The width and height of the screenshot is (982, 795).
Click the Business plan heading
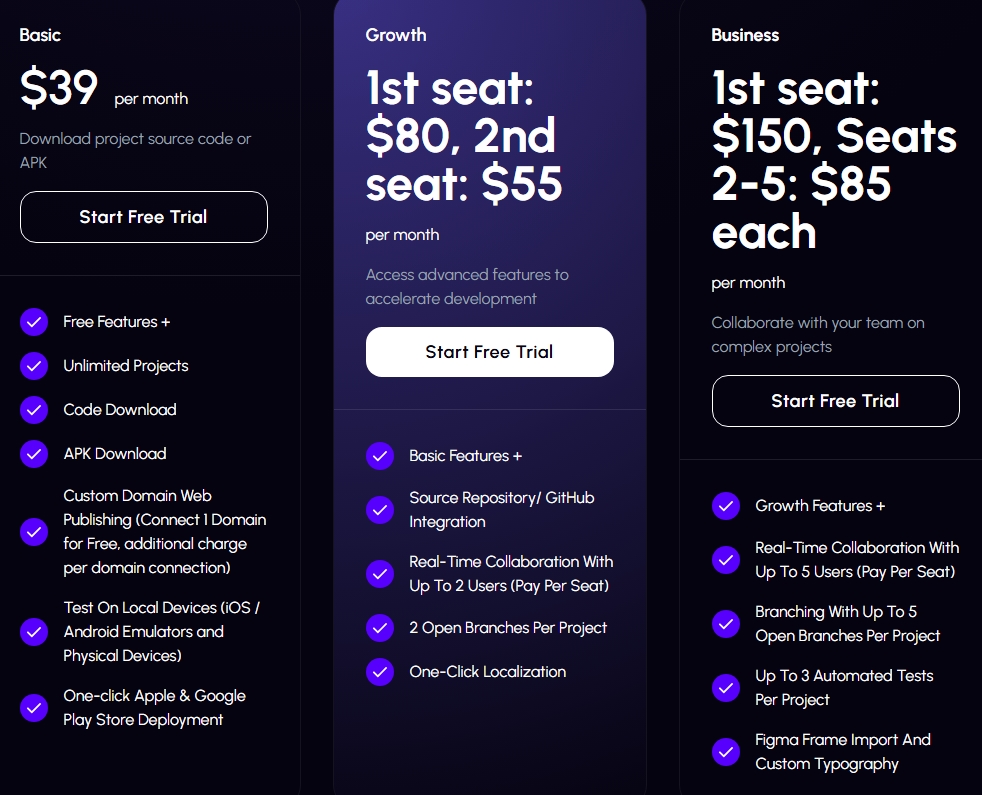[x=745, y=35]
